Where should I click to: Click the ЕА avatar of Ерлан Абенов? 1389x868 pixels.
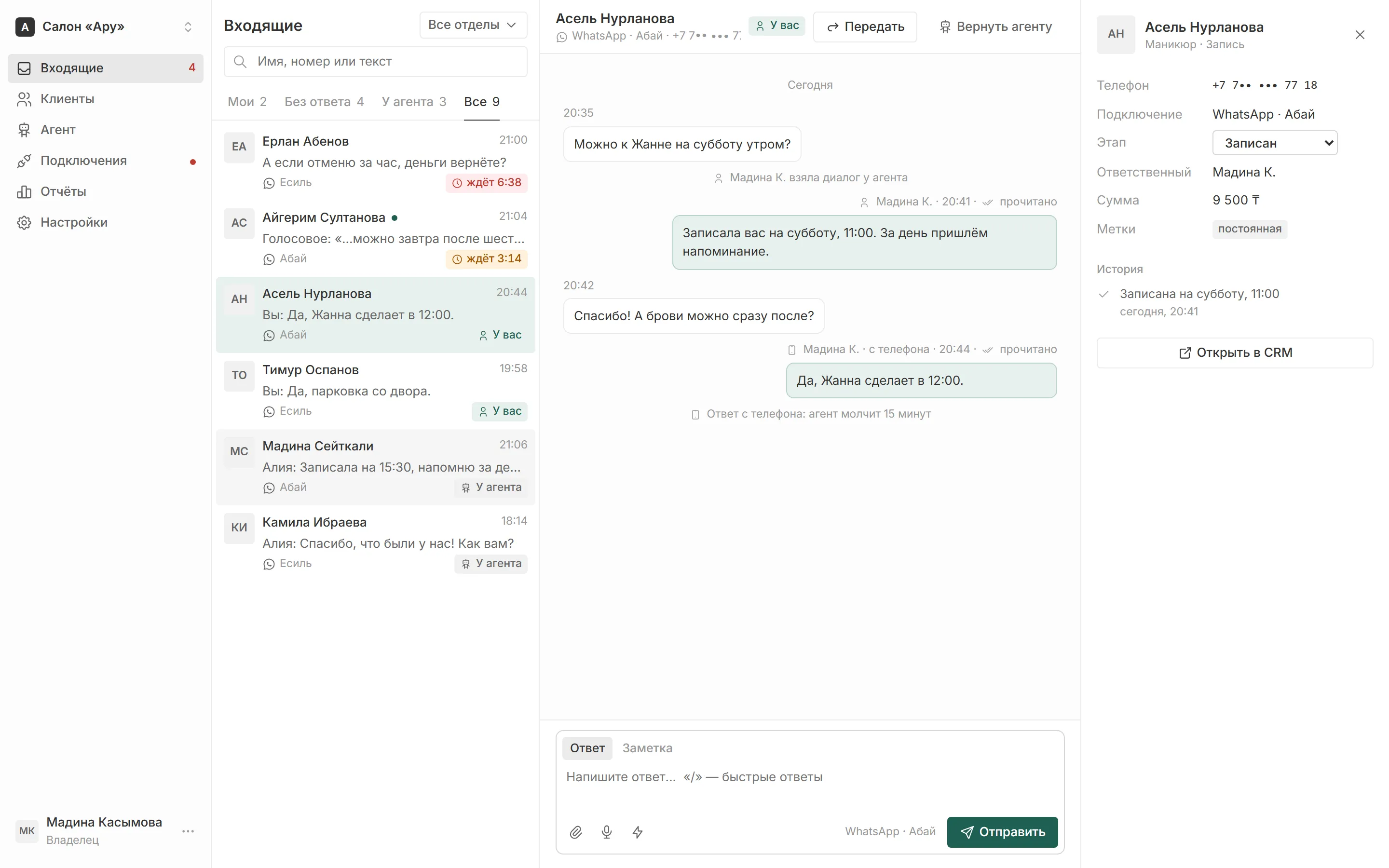click(x=239, y=147)
